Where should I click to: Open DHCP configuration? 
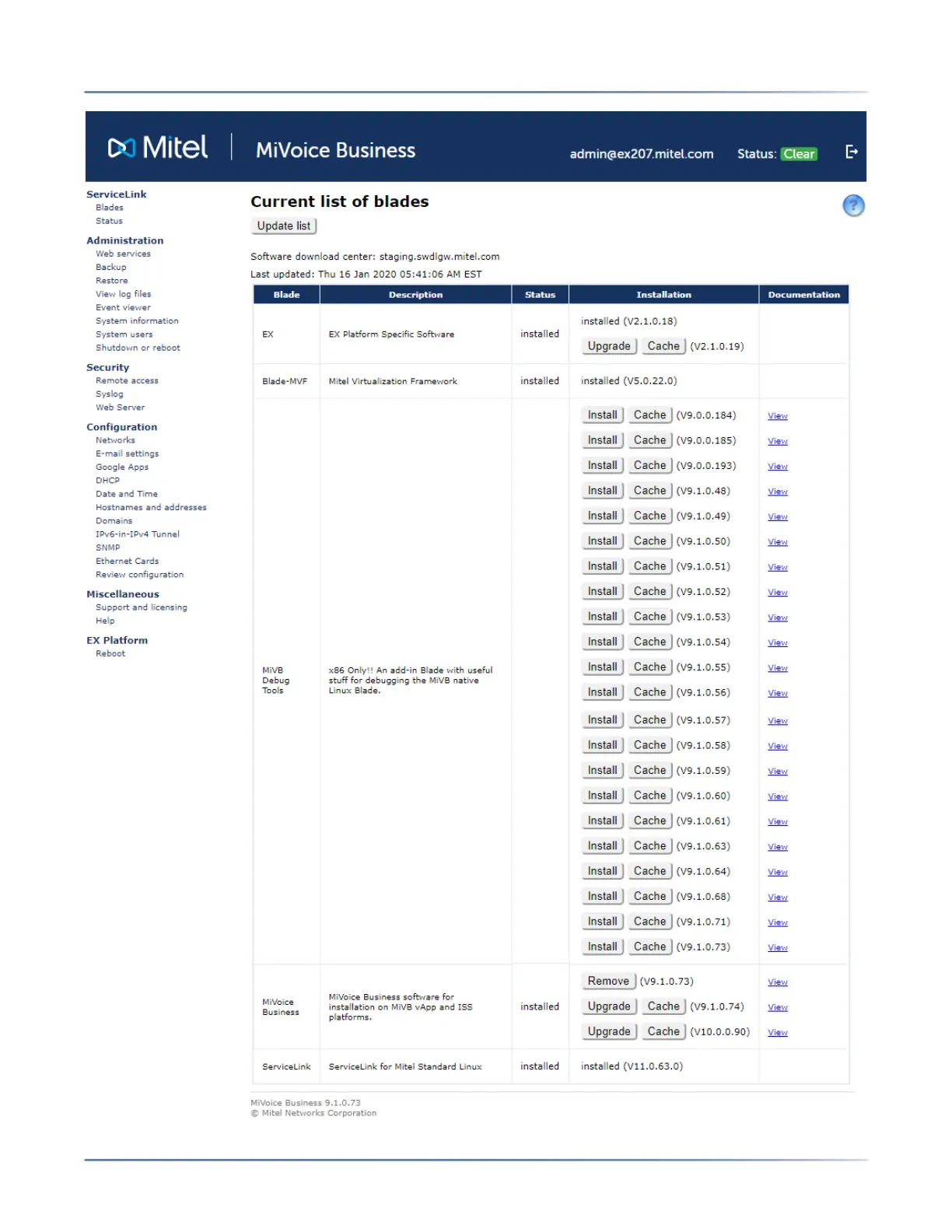click(x=107, y=481)
